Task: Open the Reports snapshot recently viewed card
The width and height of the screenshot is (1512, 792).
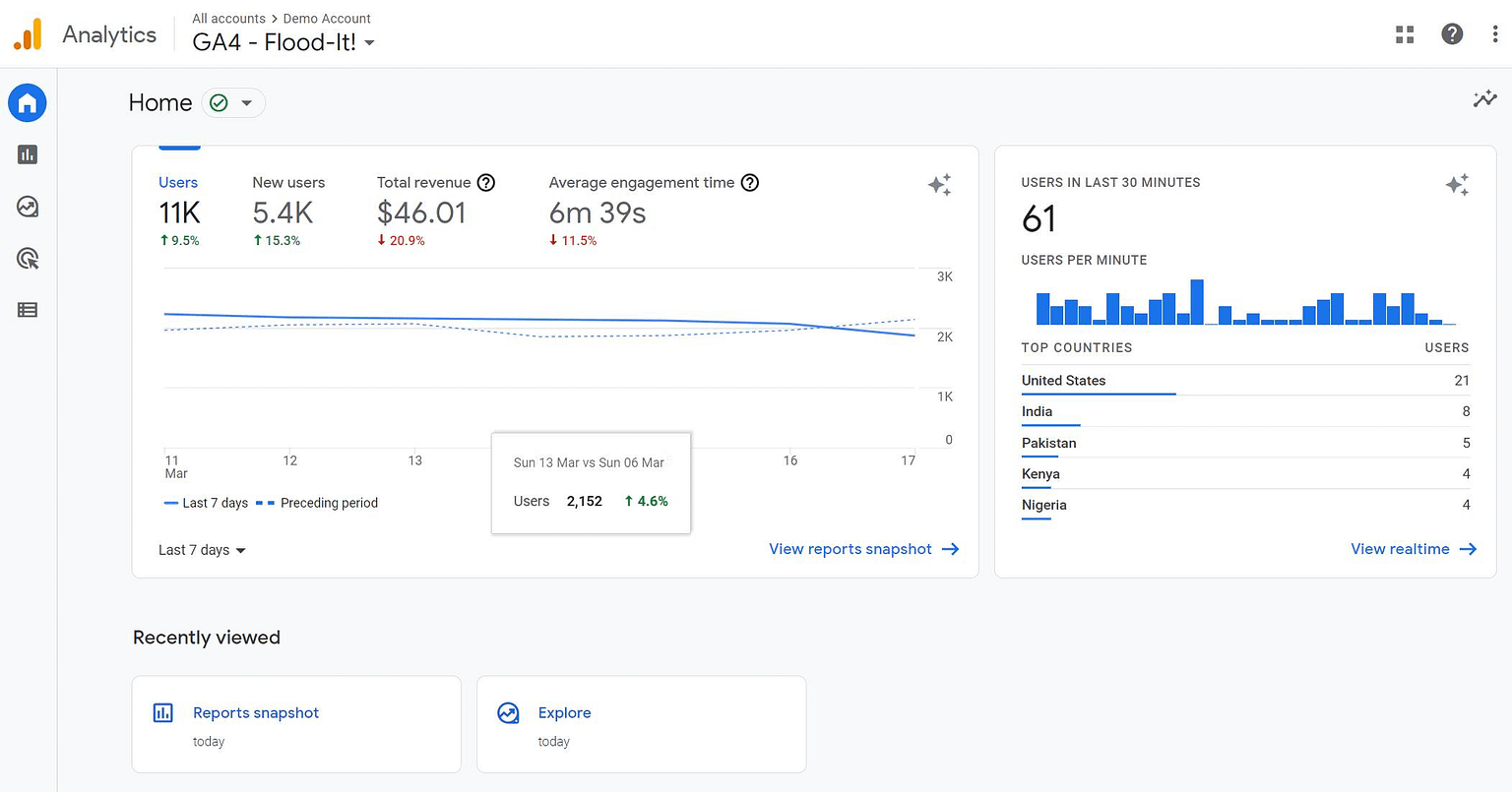Action: pos(295,724)
